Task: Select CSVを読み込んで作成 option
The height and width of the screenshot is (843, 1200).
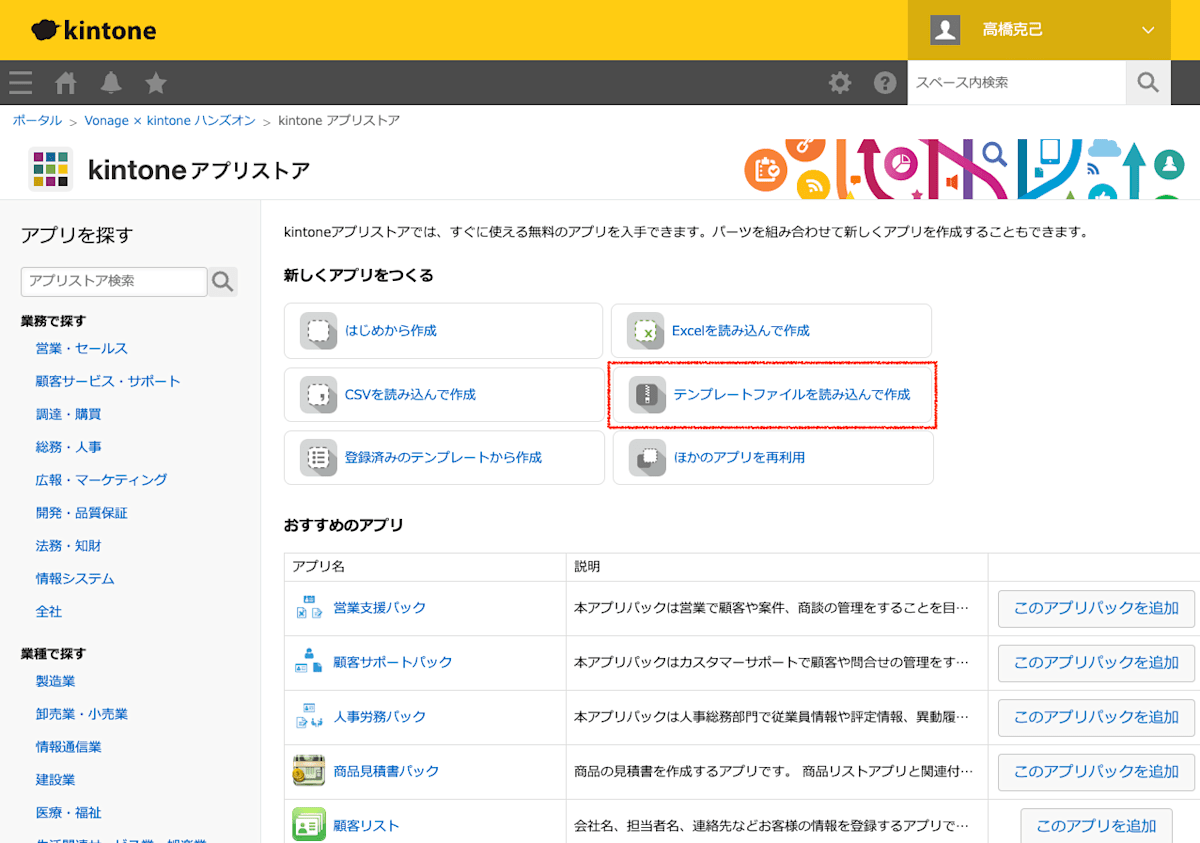Action: (x=444, y=395)
